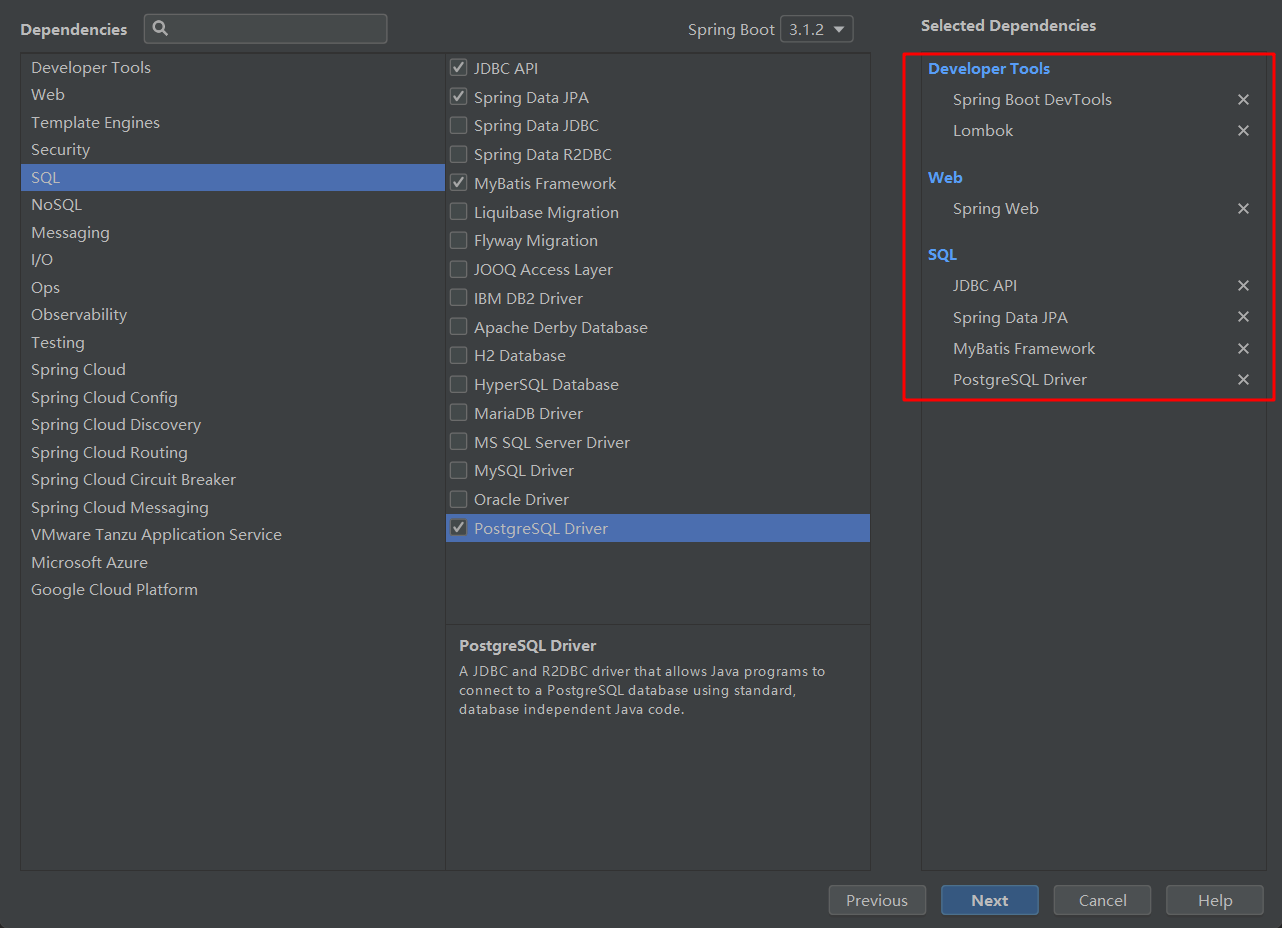Select the Ops category
This screenshot has width=1282, height=928.
pos(232,288)
